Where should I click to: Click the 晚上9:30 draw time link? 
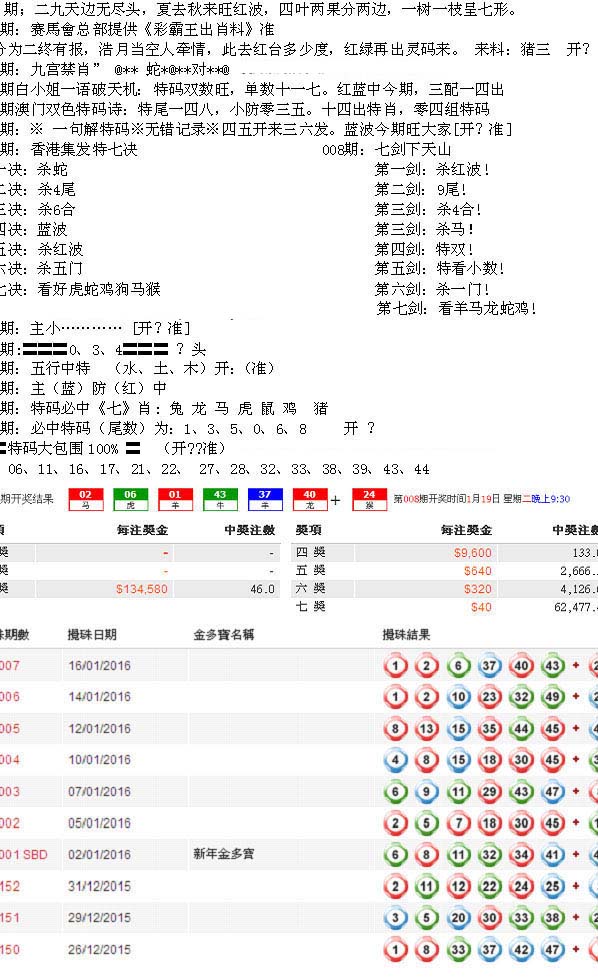[x=549, y=498]
